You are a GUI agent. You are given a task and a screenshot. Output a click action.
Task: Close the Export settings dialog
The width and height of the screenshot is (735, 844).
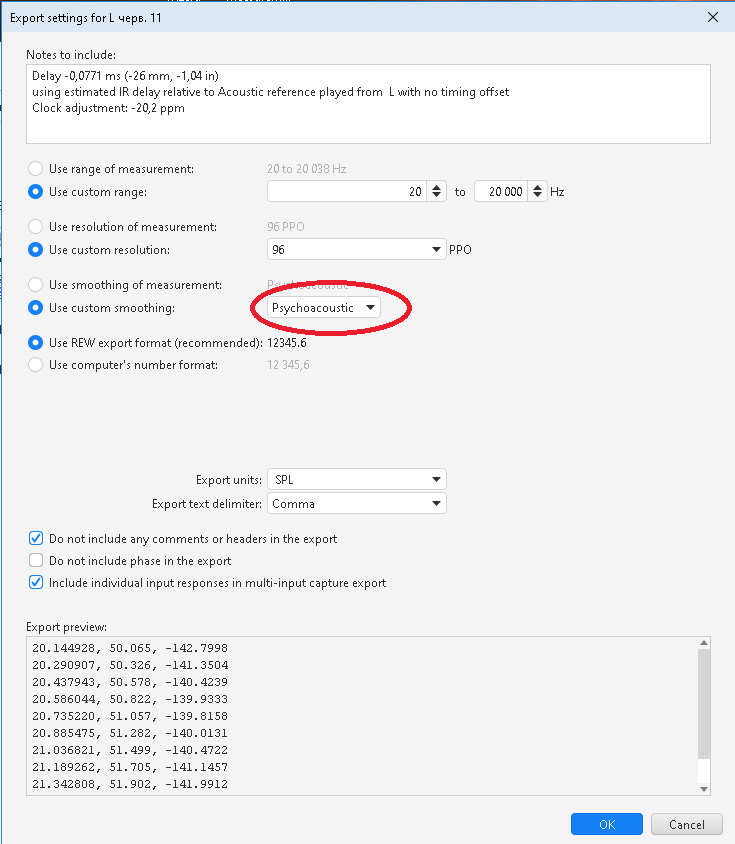712,17
